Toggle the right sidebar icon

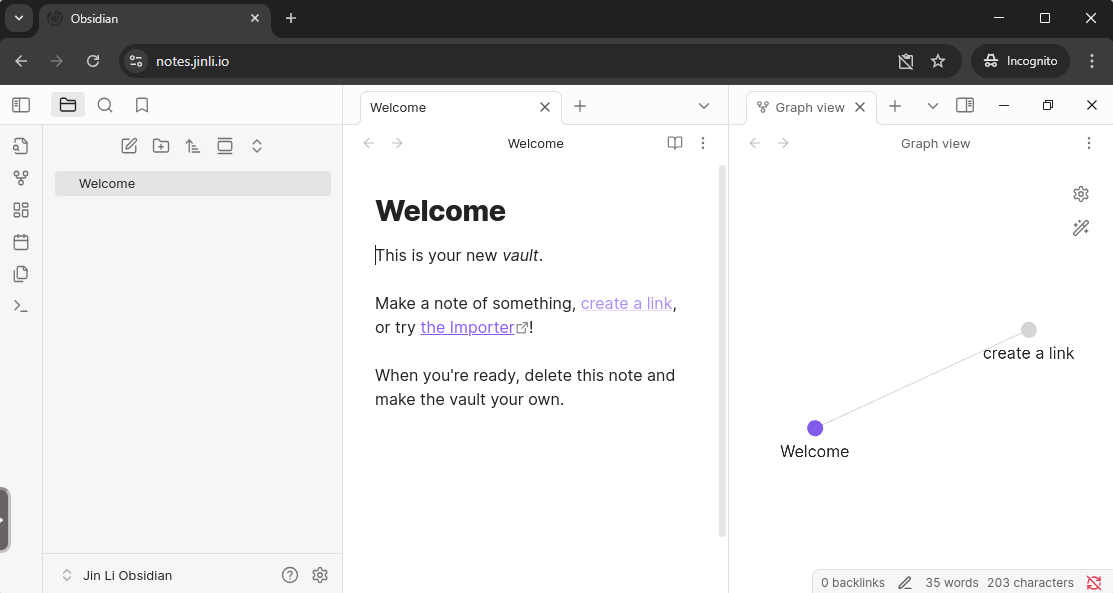965,105
